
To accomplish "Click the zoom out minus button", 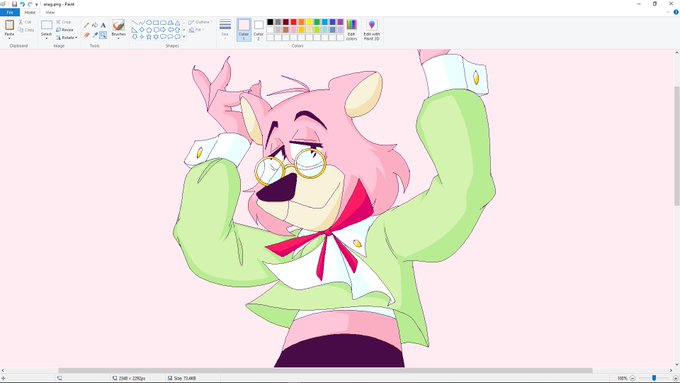I will tap(632, 378).
